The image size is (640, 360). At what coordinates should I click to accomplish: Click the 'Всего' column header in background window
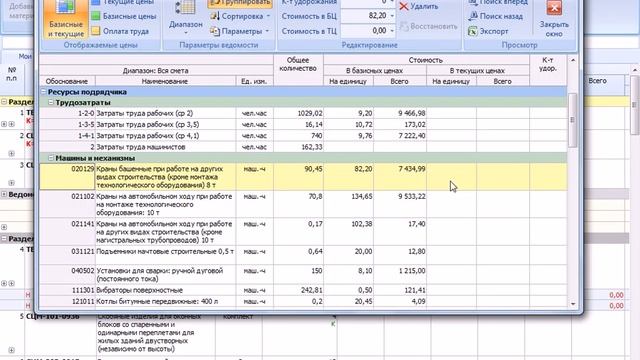[x=597, y=81]
